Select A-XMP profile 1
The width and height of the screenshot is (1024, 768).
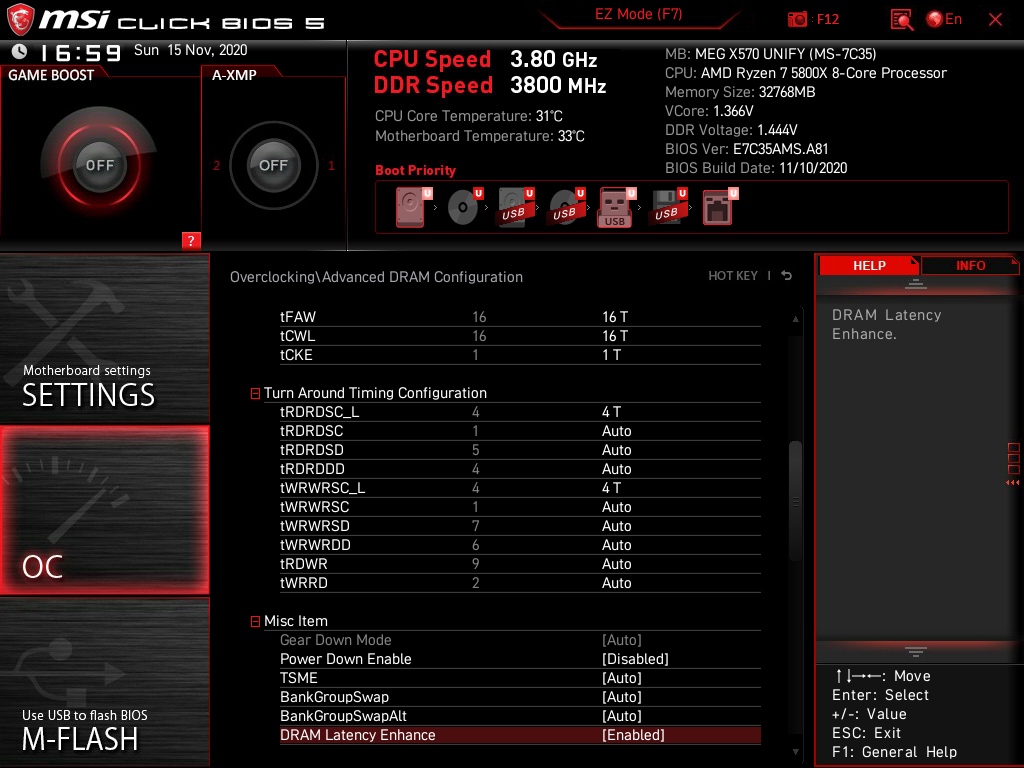[x=331, y=165]
